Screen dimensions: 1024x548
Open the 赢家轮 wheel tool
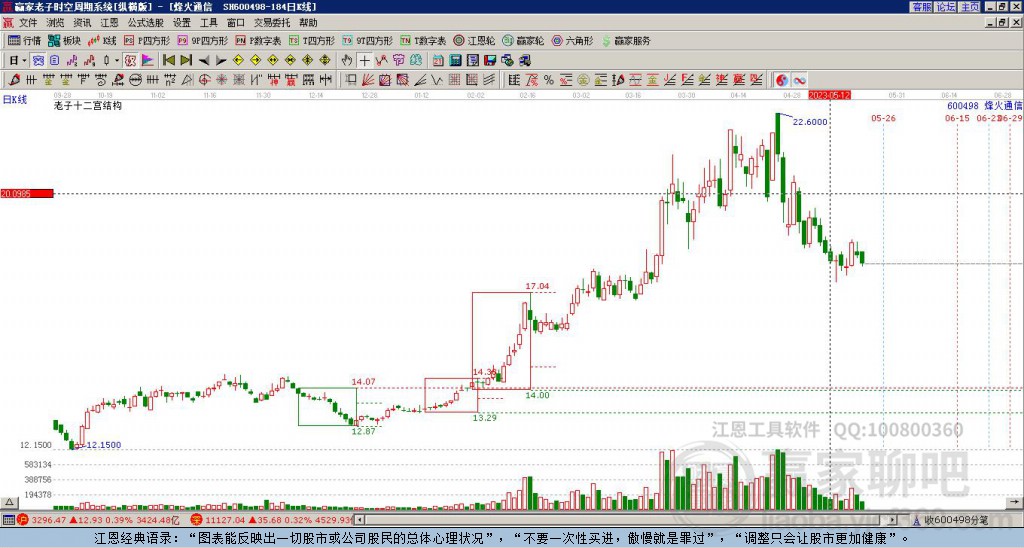[x=523, y=40]
